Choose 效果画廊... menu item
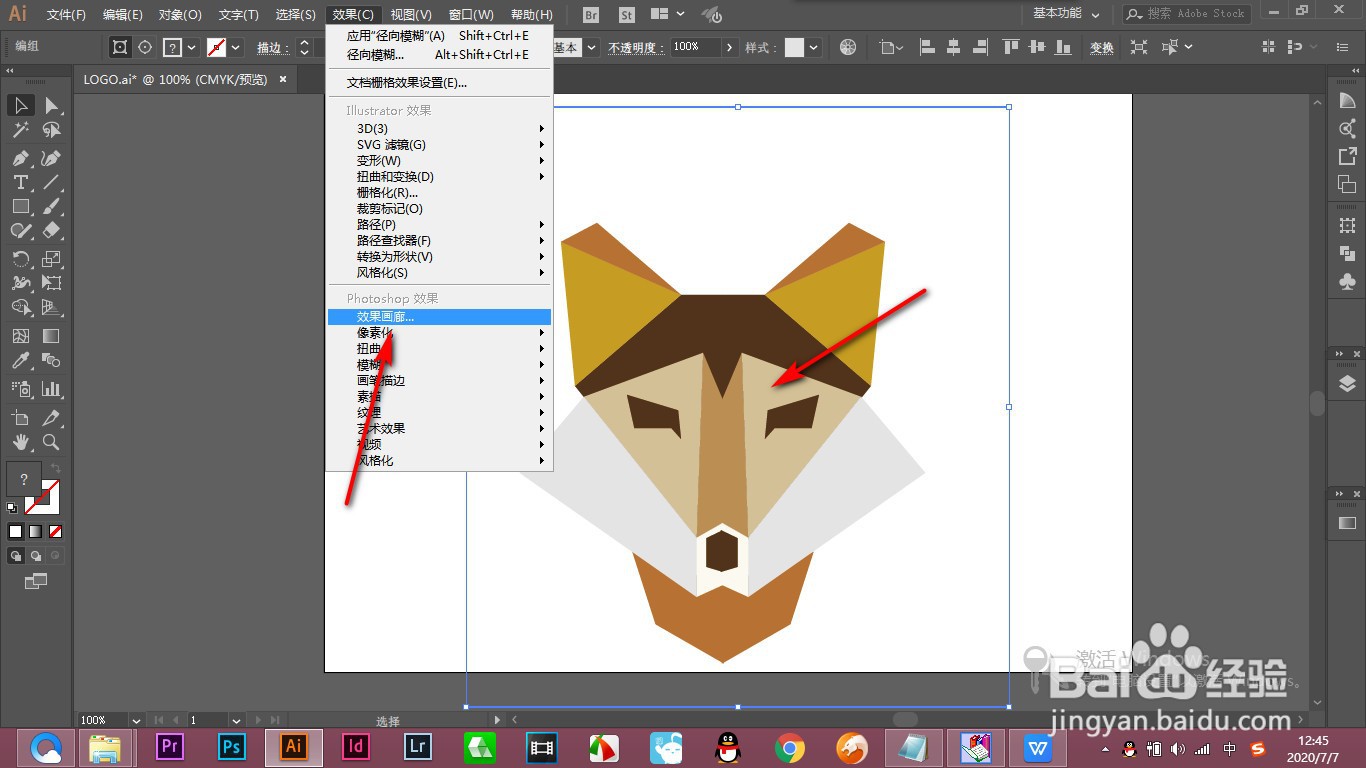 click(440, 317)
